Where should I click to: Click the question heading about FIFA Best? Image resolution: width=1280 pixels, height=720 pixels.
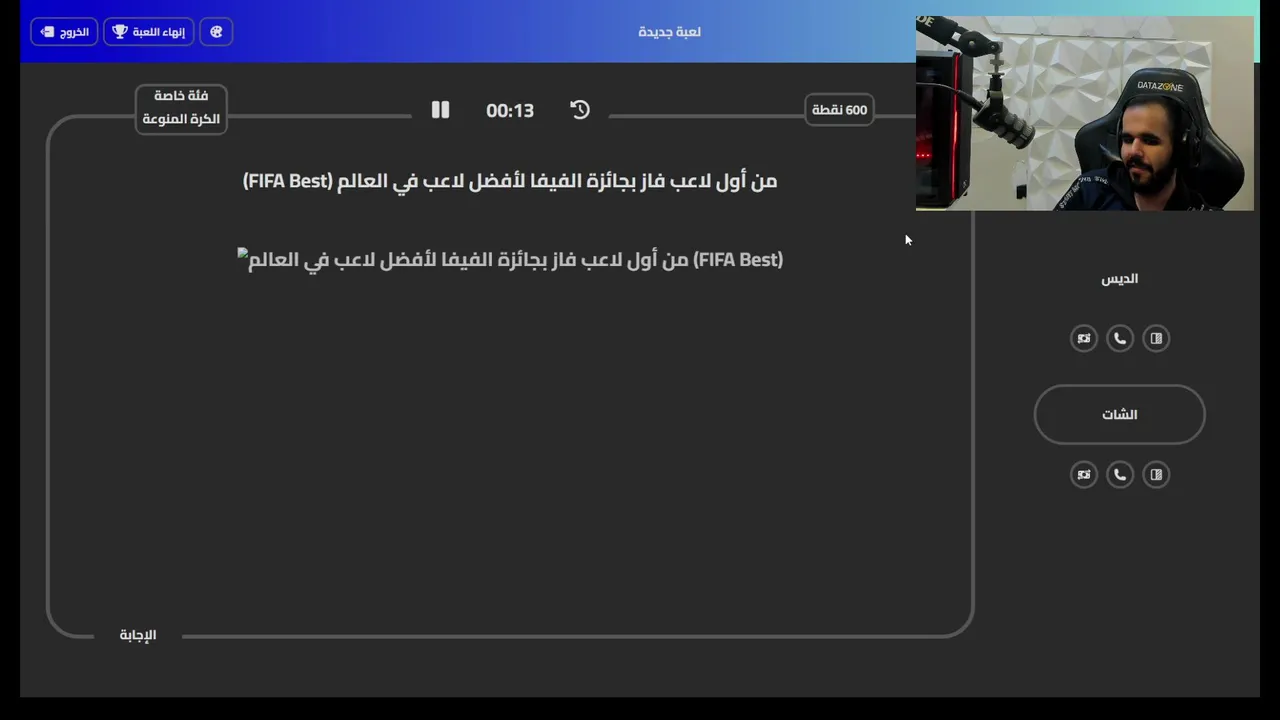point(510,181)
